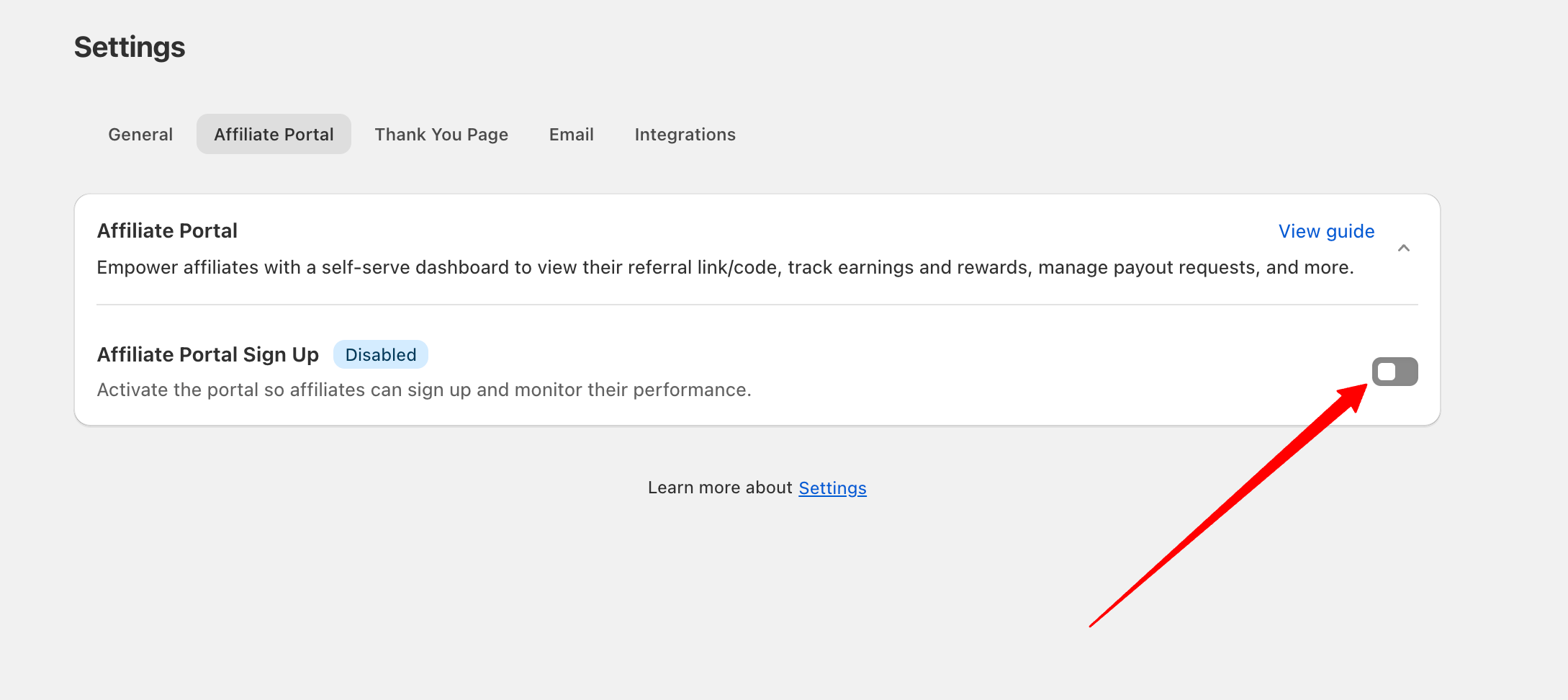Go to the Email tab
1568x700 pixels.
pyautogui.click(x=571, y=135)
